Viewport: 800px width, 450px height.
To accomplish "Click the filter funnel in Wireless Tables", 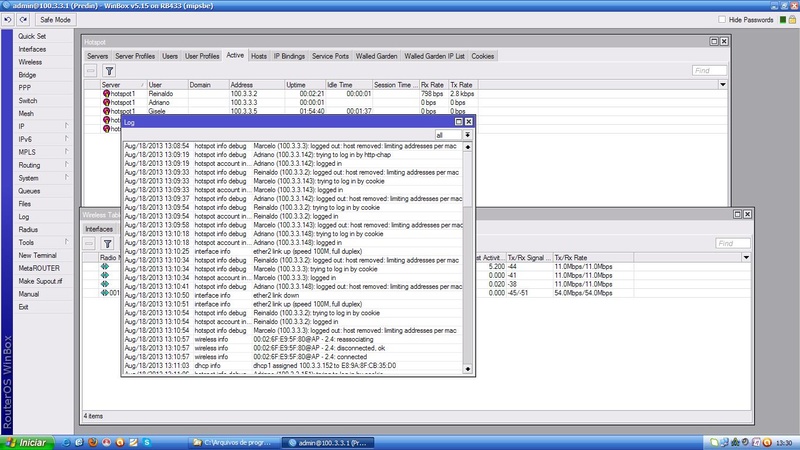I will click(107, 243).
